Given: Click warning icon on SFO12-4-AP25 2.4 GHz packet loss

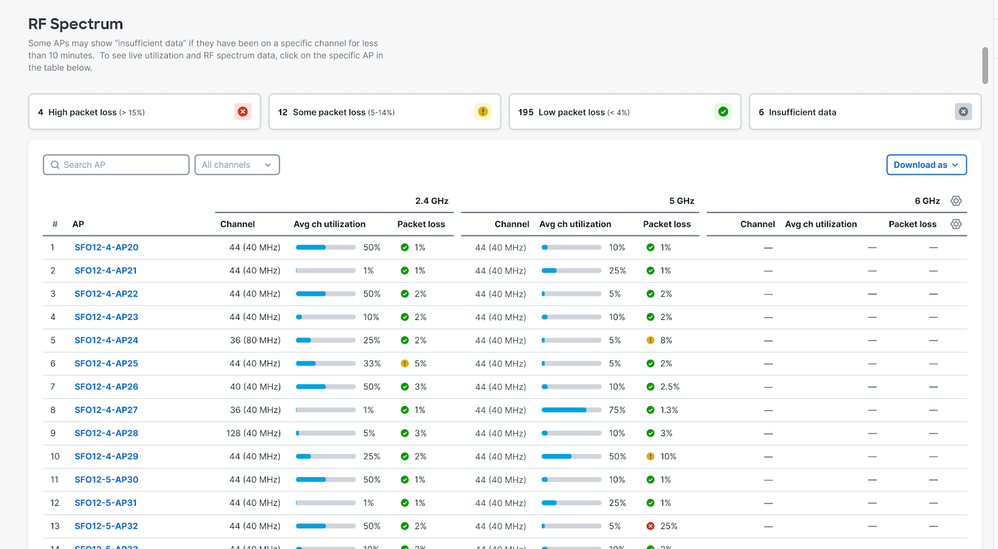Looking at the screenshot, I should point(405,364).
